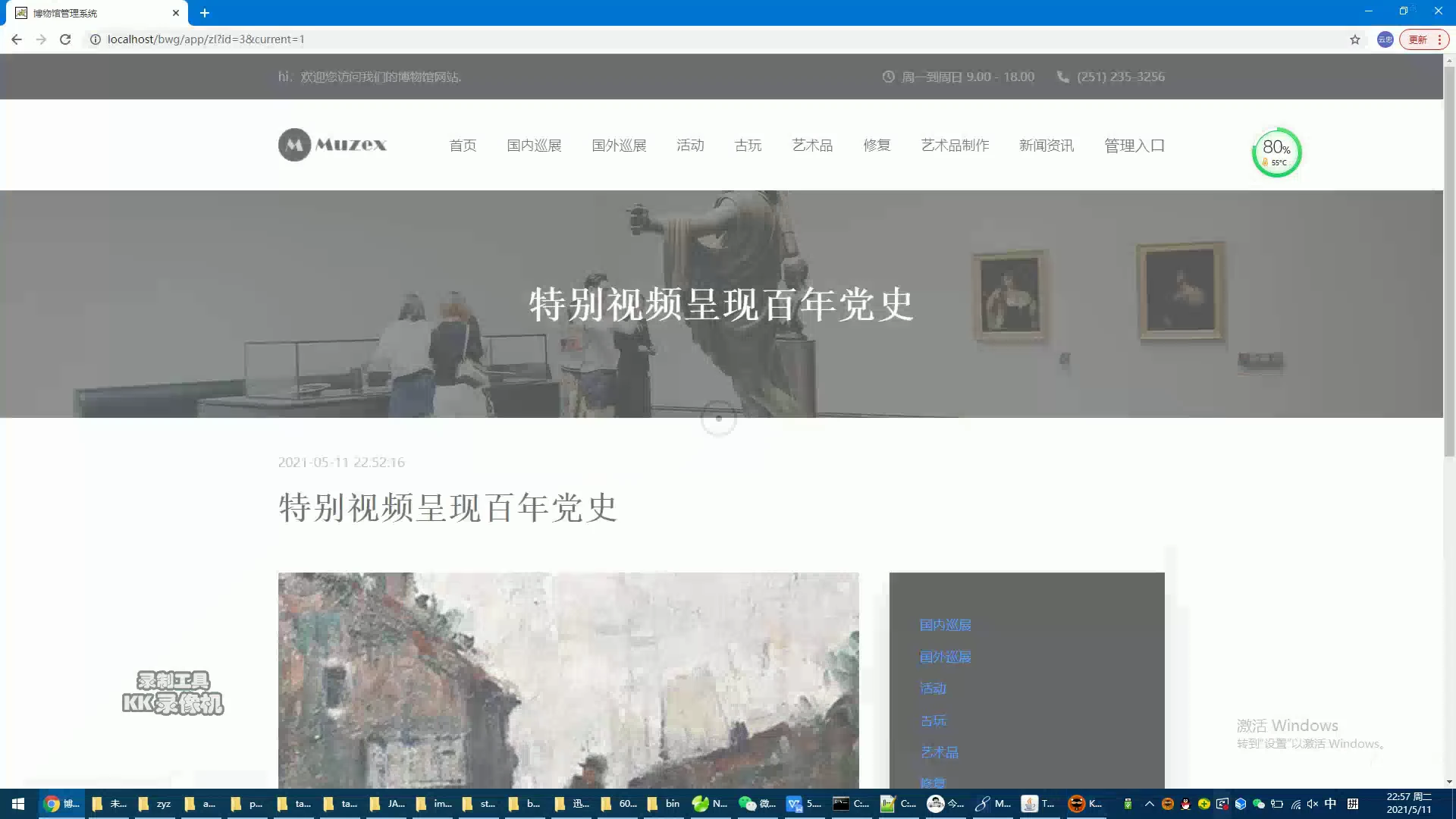Screen dimensions: 1456x819
Task: Click the Muzex logo icon
Action: tap(294, 145)
